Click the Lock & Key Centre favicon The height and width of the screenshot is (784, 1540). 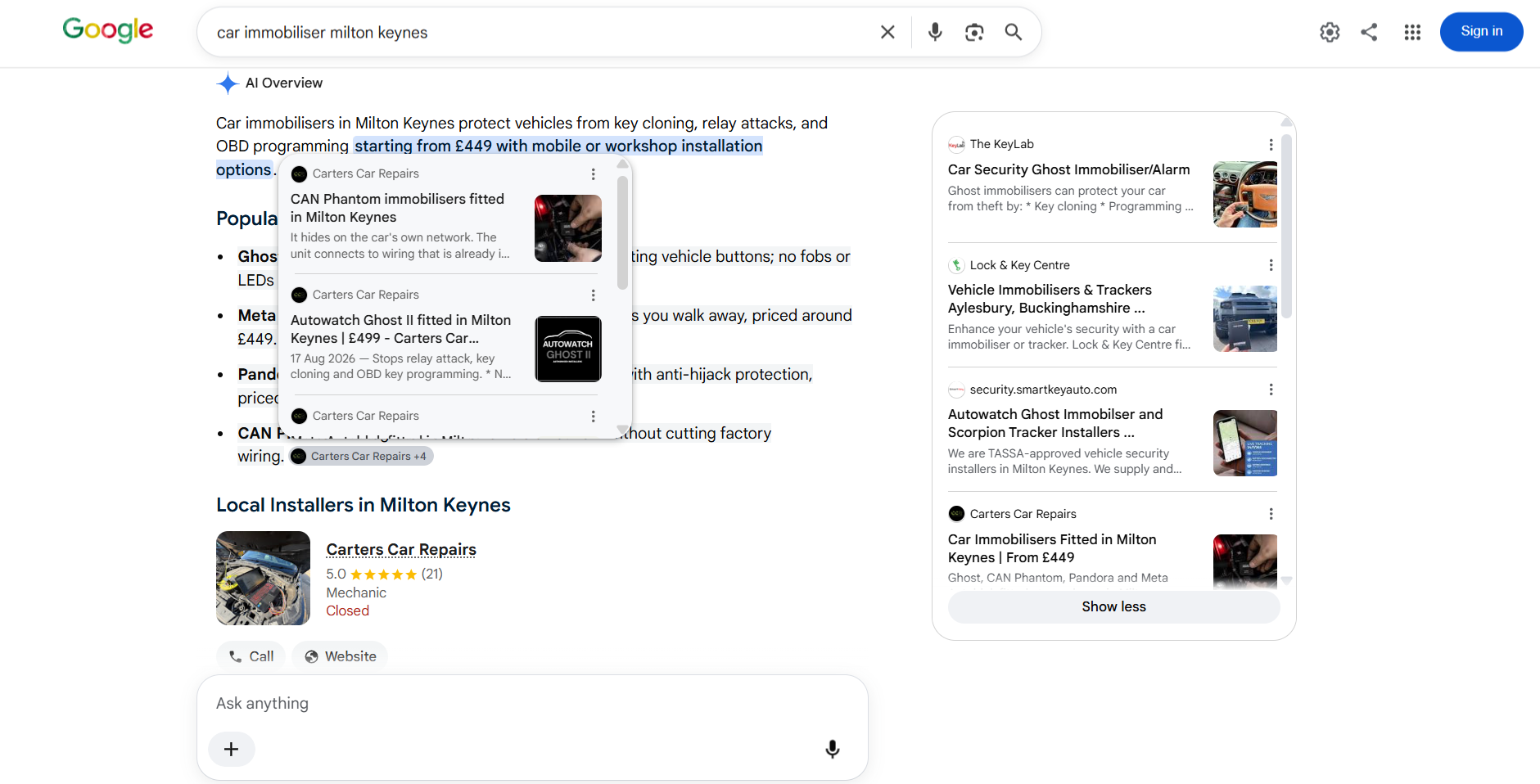coord(956,265)
